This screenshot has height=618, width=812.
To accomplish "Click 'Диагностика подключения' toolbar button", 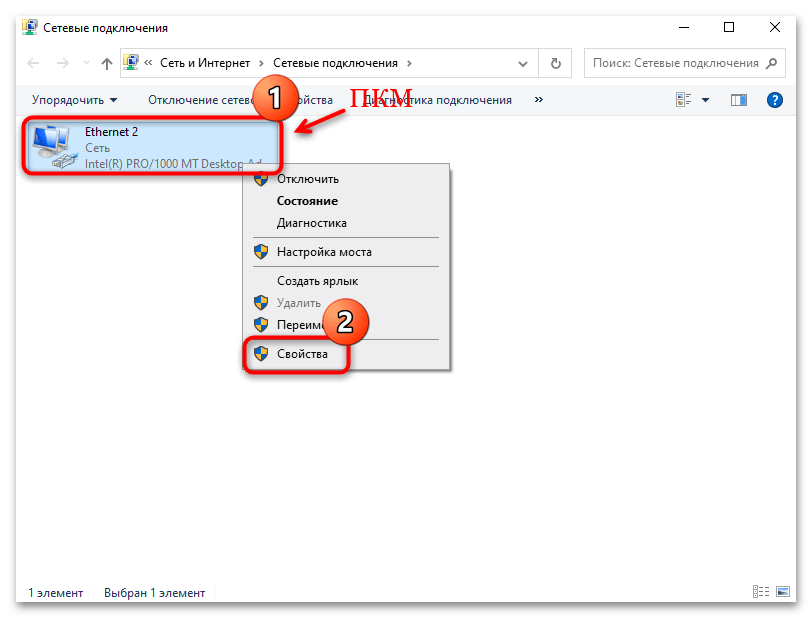I will pos(438,100).
